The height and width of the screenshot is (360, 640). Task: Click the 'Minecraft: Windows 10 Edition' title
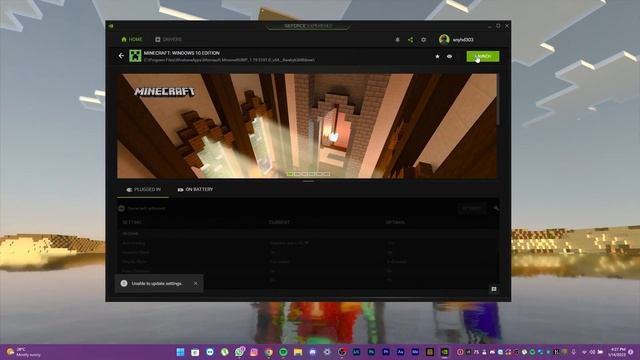pyautogui.click(x=182, y=53)
